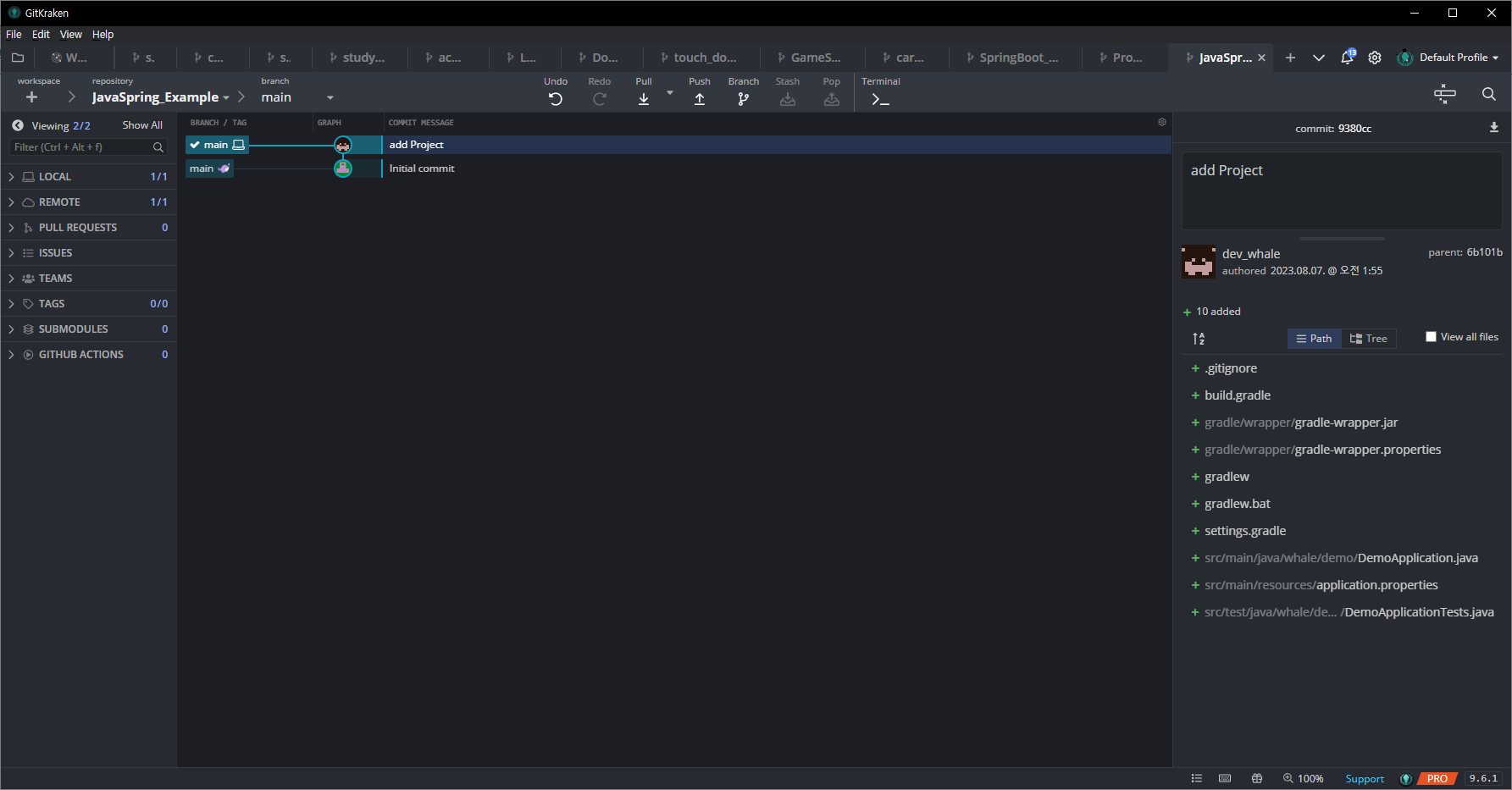This screenshot has height=790, width=1512.
Task: Switch file list to Path view
Action: 1315,339
